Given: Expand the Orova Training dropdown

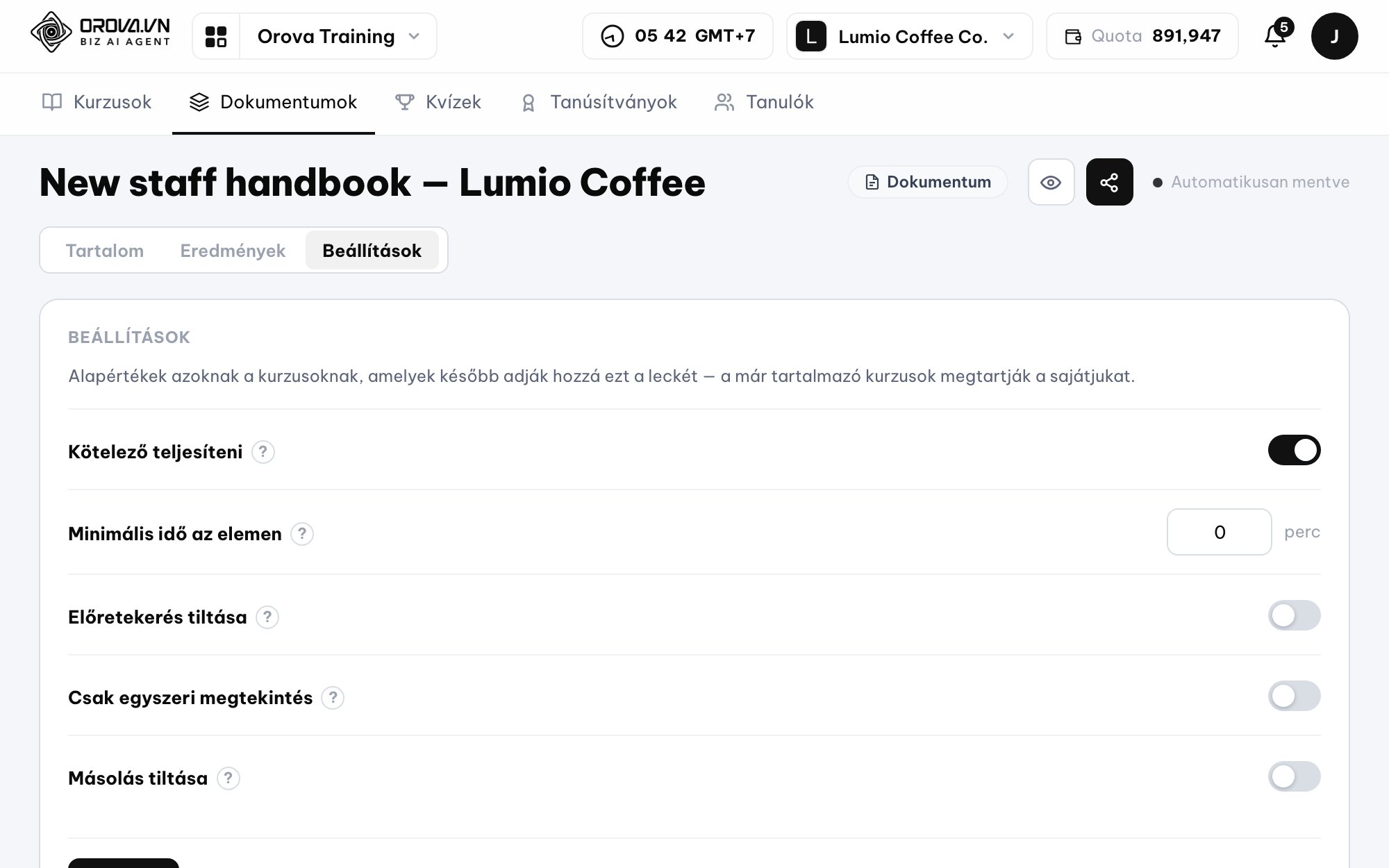Looking at the screenshot, I should coord(338,36).
